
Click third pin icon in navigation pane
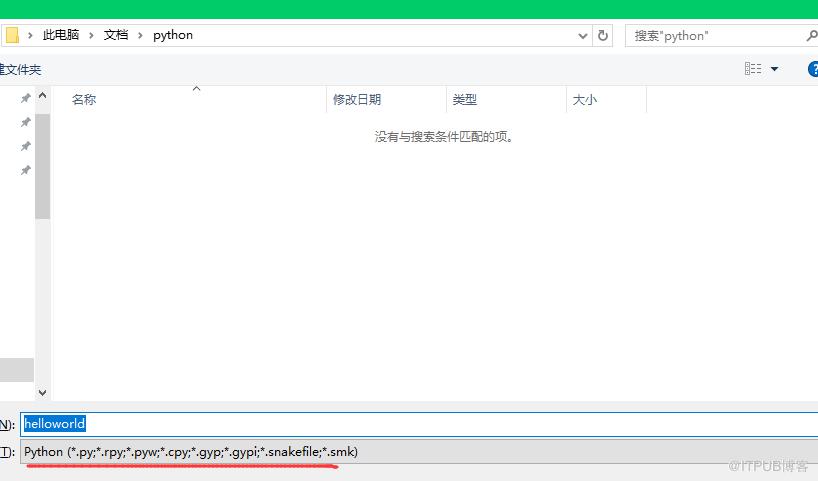coord(25,146)
